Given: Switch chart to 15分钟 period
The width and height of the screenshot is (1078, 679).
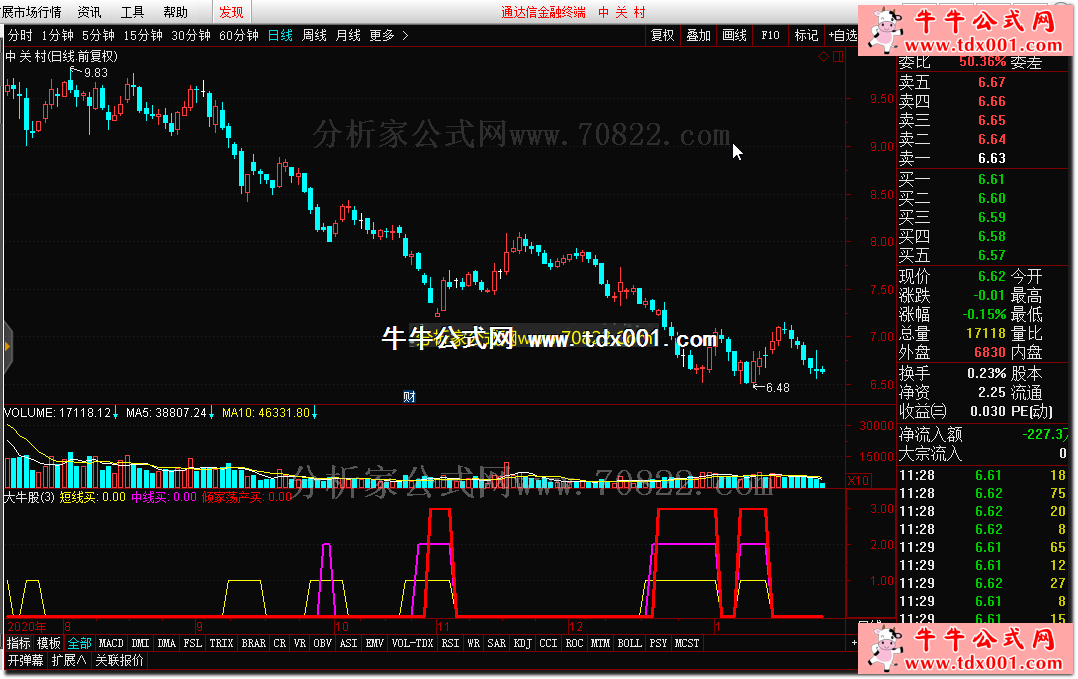Looking at the screenshot, I should coord(143,35).
